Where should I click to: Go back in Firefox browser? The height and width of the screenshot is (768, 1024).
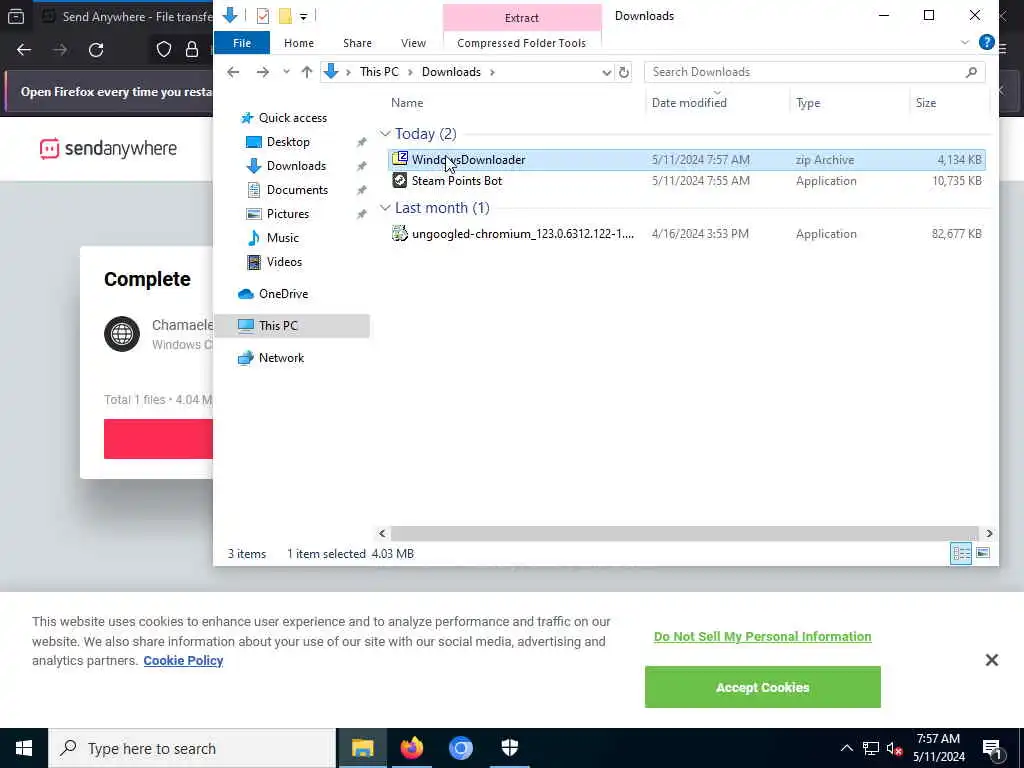24,50
